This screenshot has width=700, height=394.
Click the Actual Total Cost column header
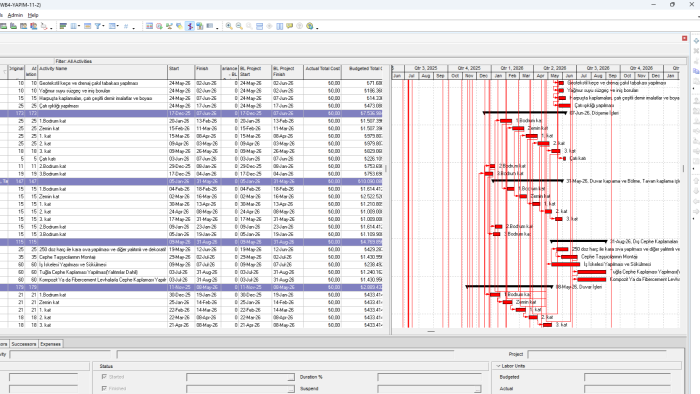click(x=322, y=72)
